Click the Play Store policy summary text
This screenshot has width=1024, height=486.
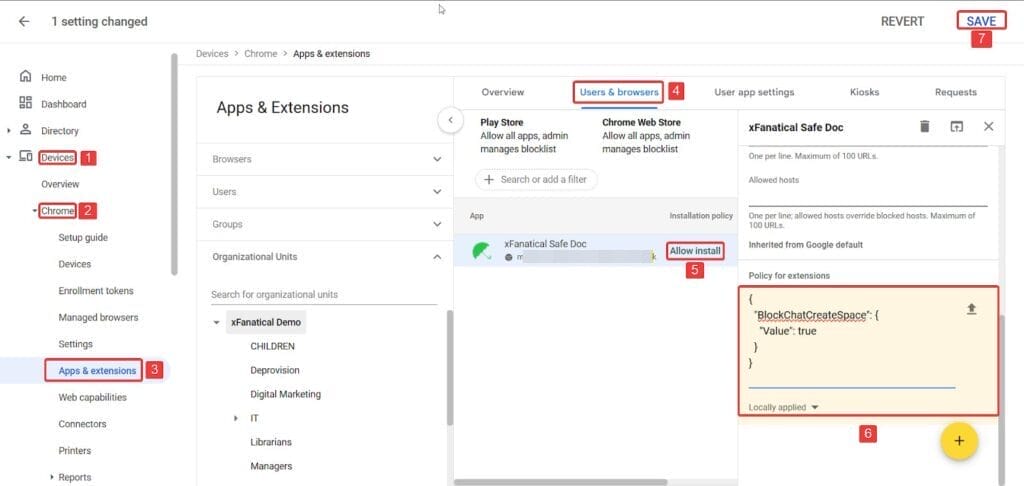(x=524, y=135)
